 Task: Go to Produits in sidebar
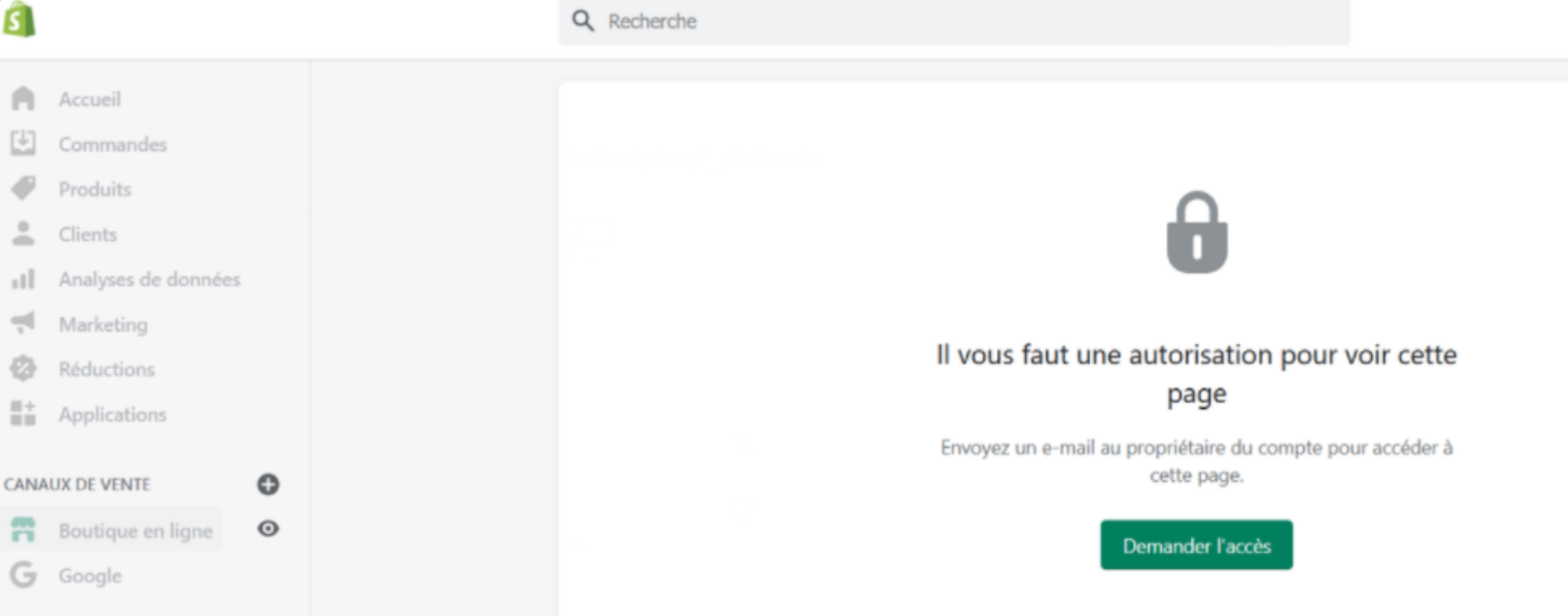95,189
